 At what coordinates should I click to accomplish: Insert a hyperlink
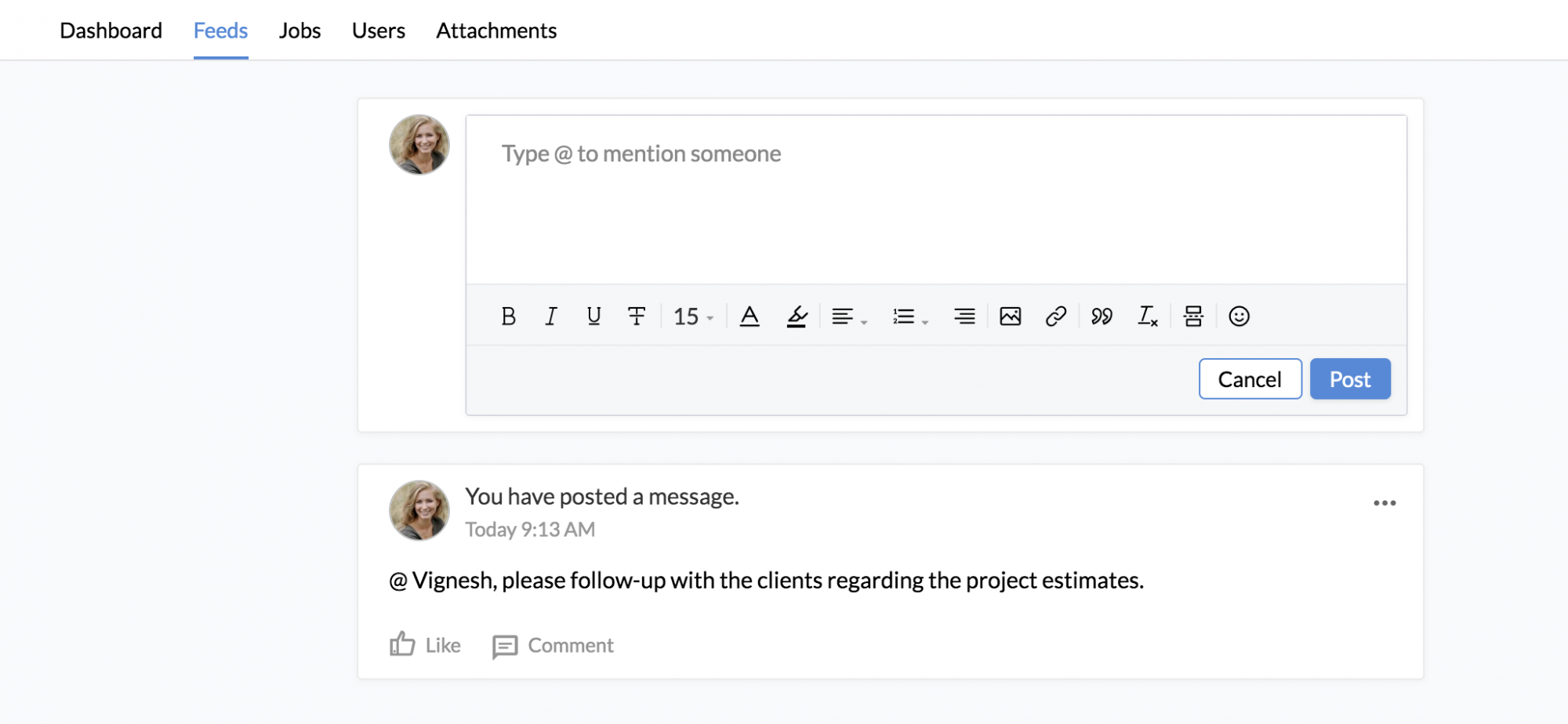(1055, 316)
